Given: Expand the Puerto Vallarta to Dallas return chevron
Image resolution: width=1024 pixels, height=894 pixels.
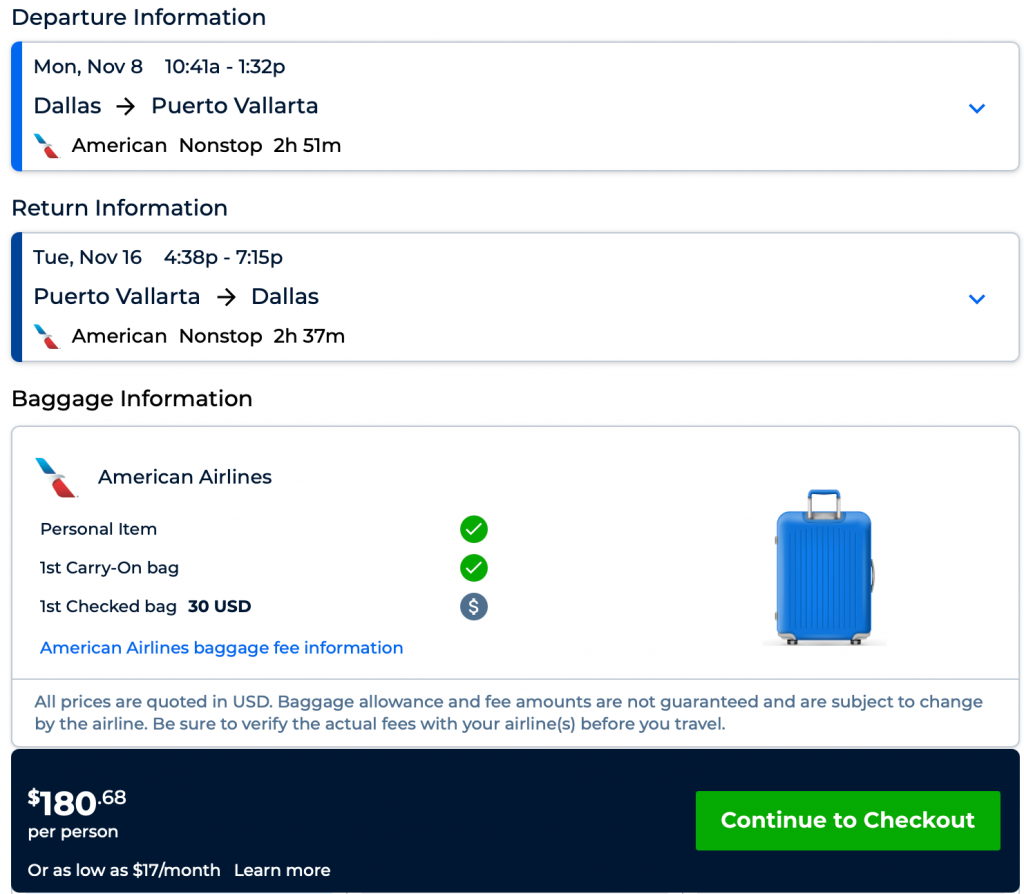Looking at the screenshot, I should tap(977, 299).
